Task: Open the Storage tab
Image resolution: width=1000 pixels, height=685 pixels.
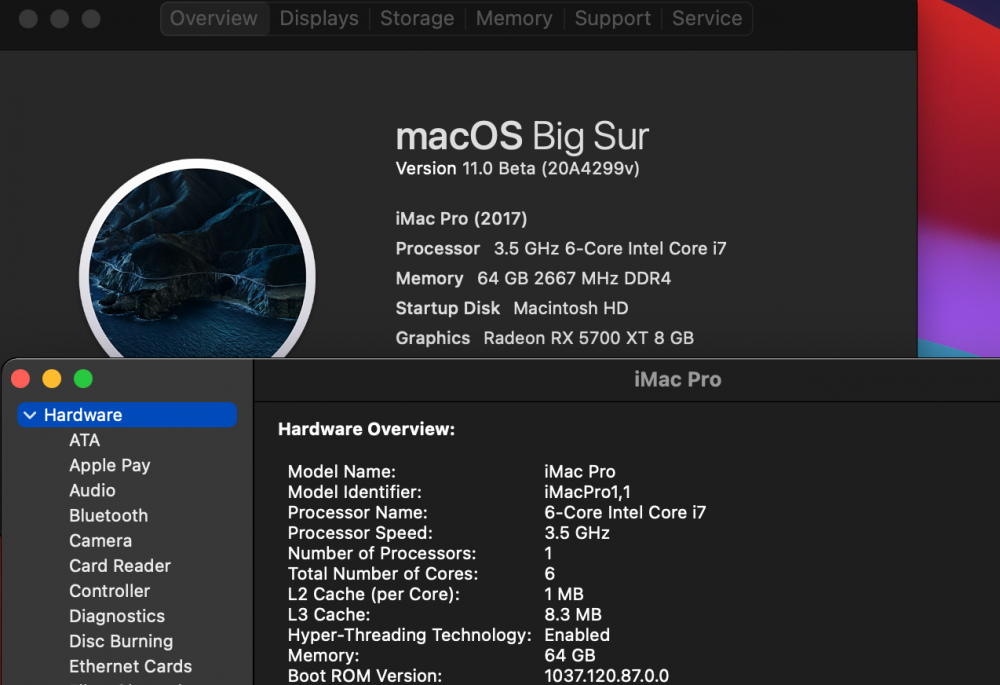Action: [x=417, y=18]
